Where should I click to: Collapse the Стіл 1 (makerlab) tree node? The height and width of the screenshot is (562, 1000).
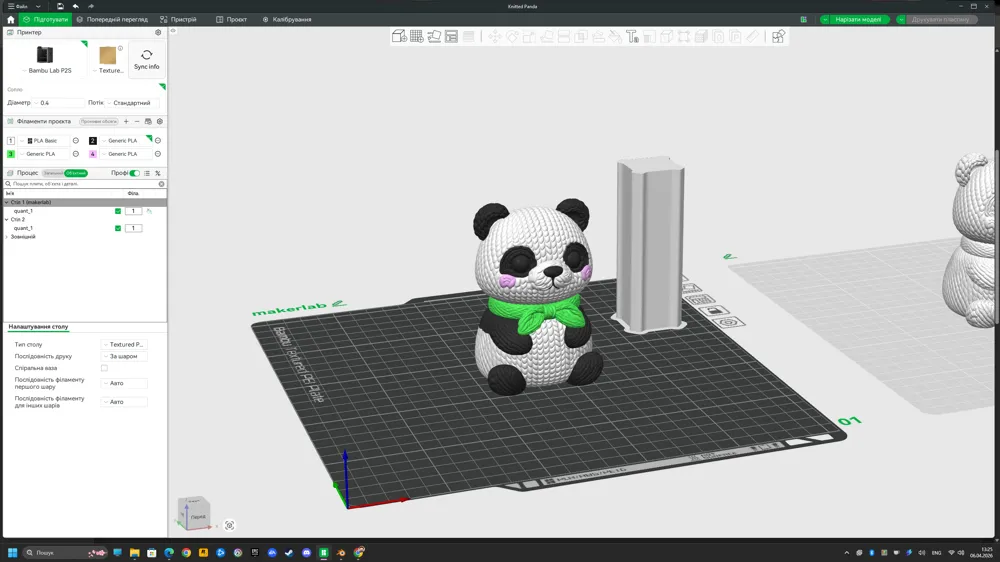coord(7,202)
